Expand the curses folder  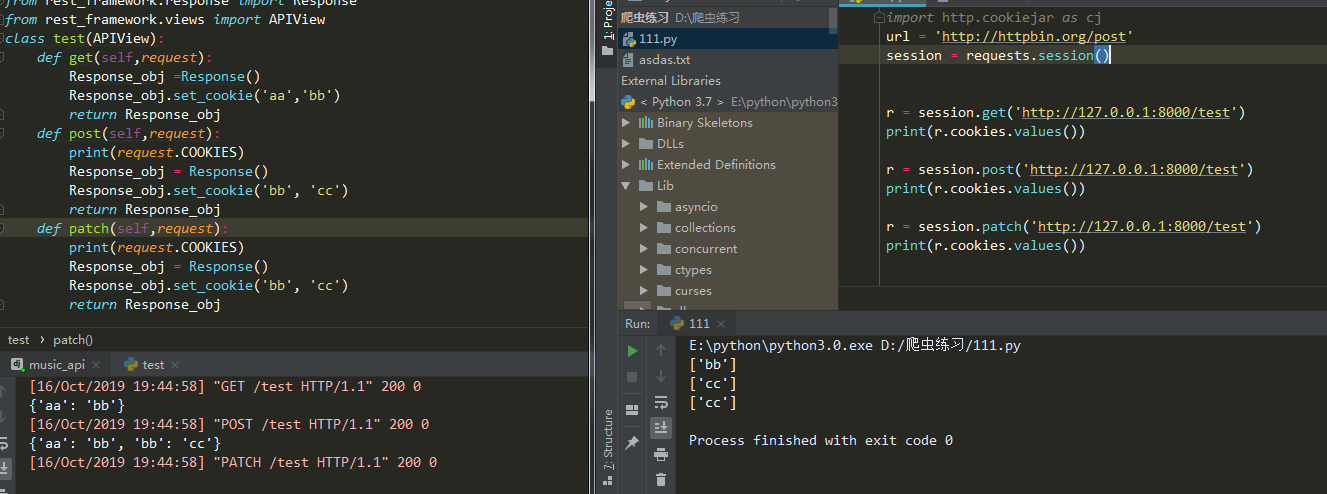pyautogui.click(x=645, y=291)
